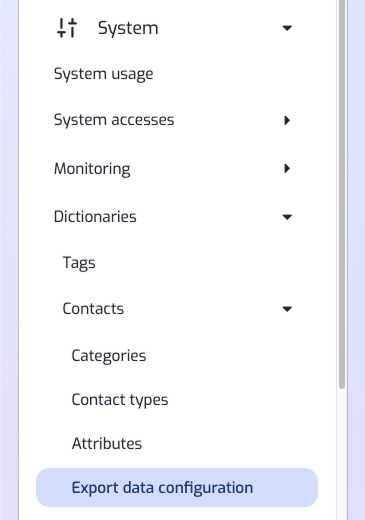Click empty scrollbar track below the thumb

click(342, 453)
